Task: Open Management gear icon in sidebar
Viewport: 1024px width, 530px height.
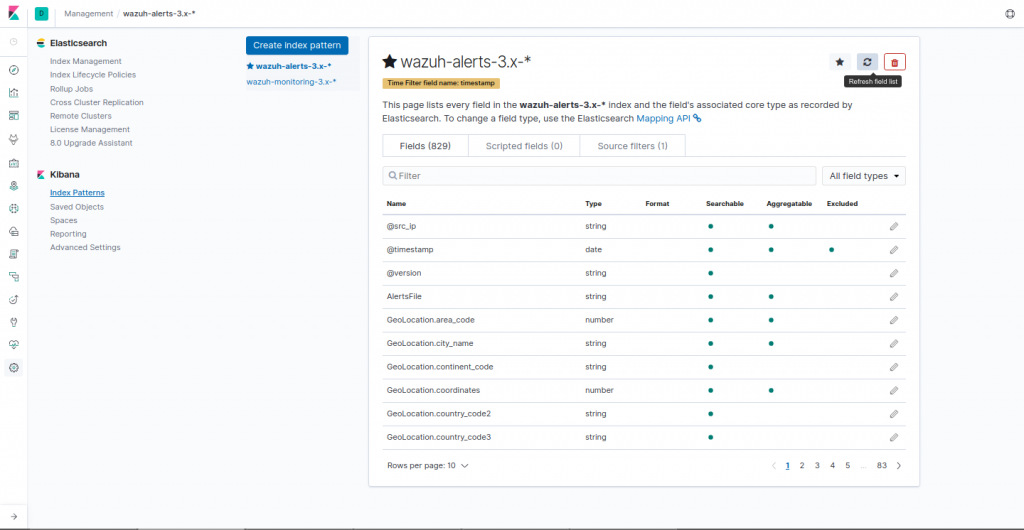Action: pyautogui.click(x=14, y=367)
